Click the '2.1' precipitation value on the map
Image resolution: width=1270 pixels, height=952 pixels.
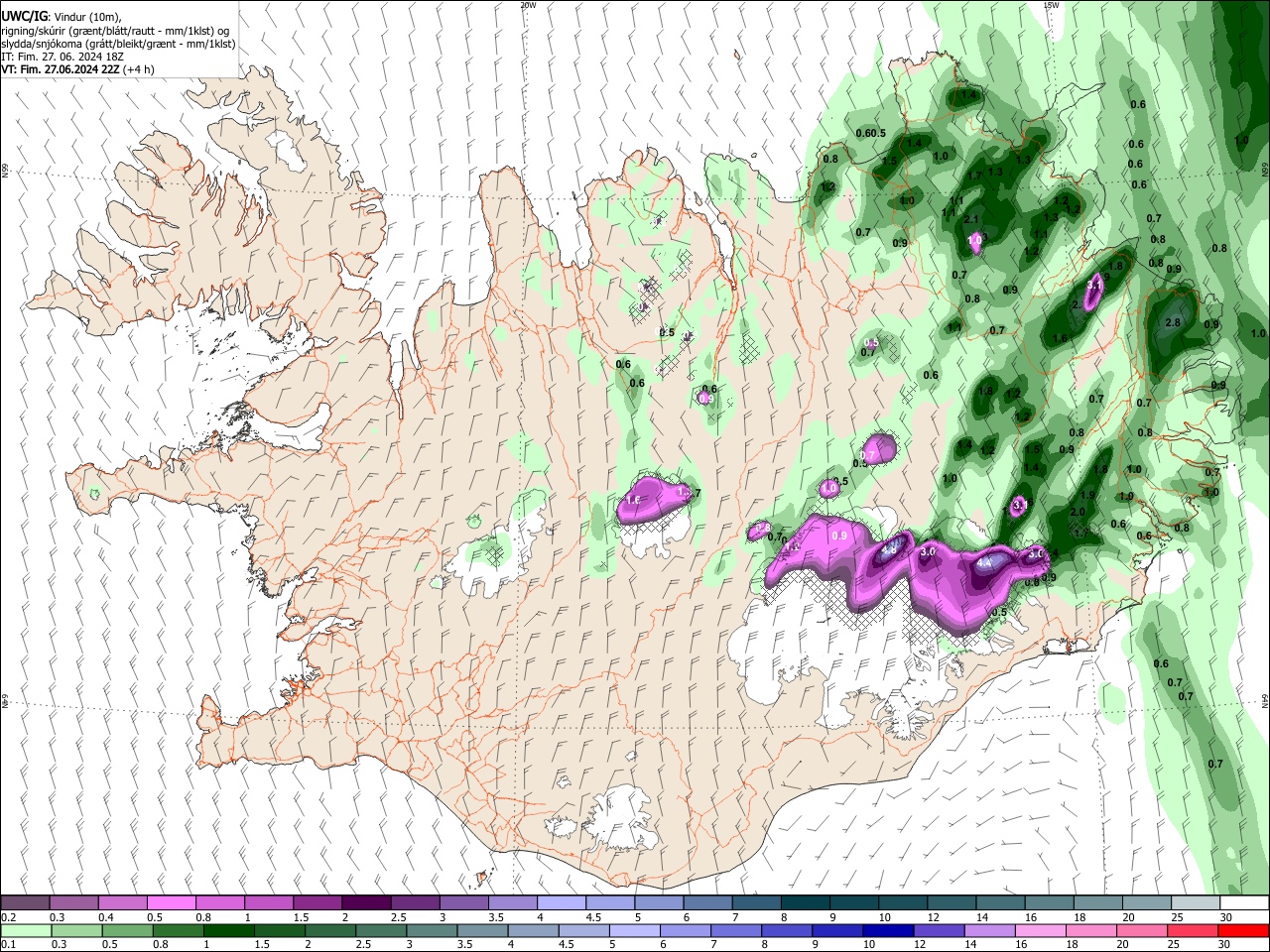point(971,220)
